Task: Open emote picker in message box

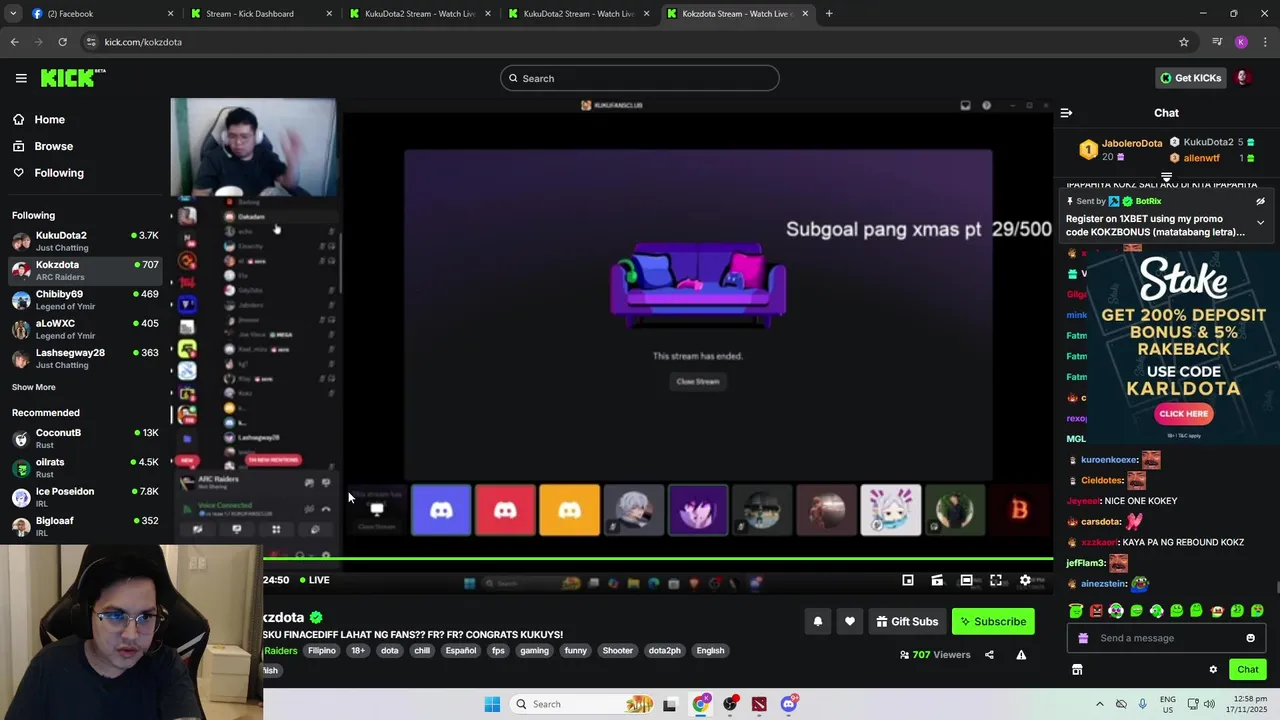Action: pos(1250,638)
